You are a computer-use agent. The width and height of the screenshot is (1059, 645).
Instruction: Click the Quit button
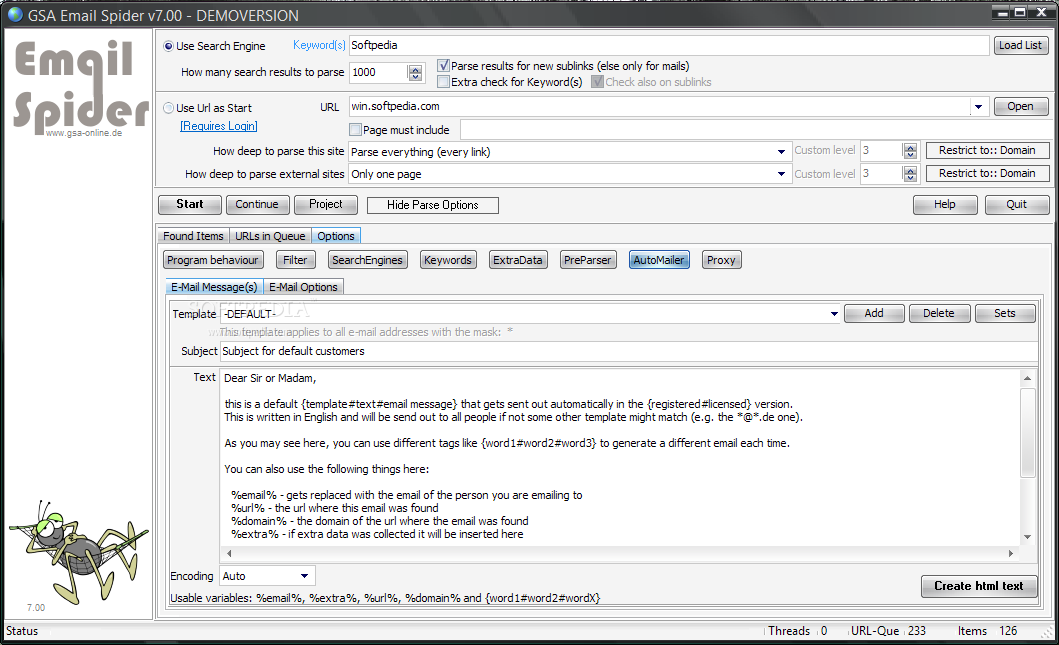1016,205
